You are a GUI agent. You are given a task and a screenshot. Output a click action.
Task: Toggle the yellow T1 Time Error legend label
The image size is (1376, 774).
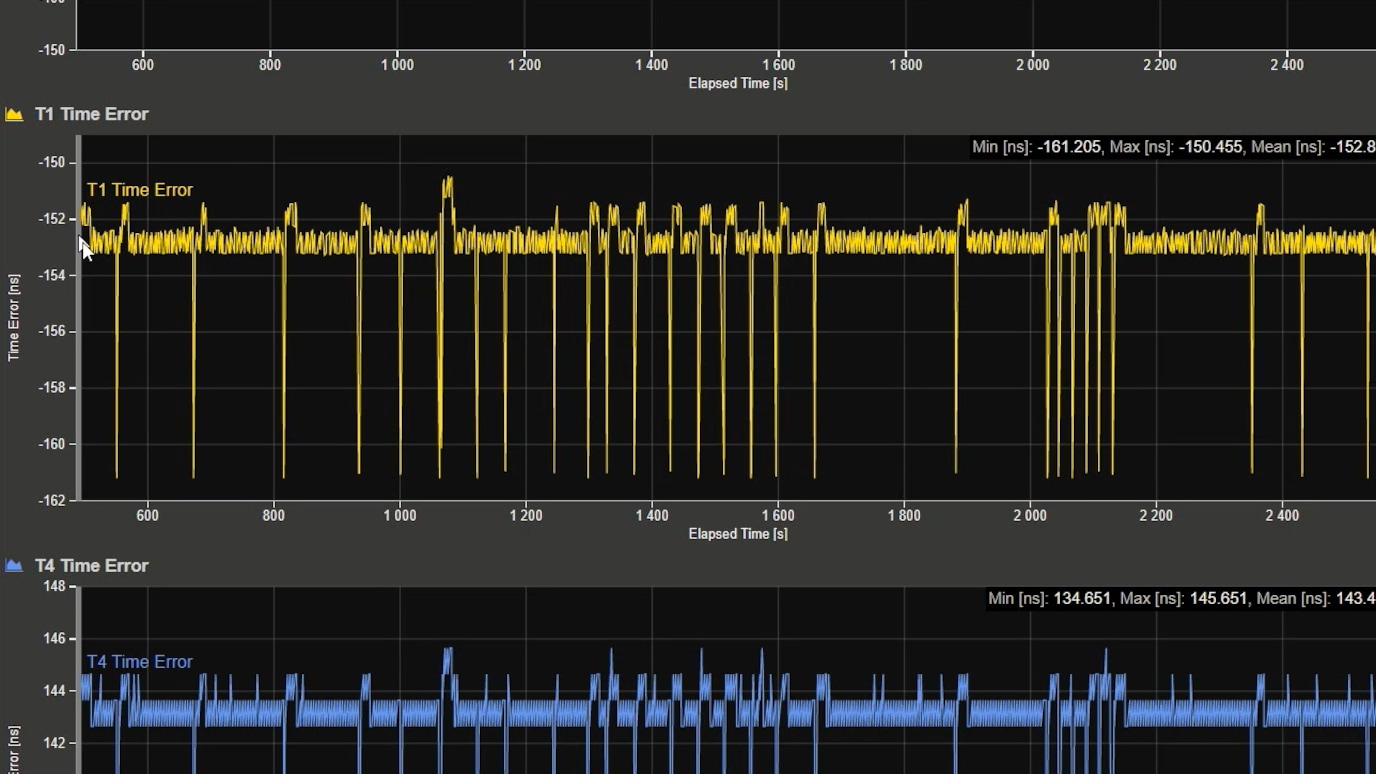pos(139,190)
